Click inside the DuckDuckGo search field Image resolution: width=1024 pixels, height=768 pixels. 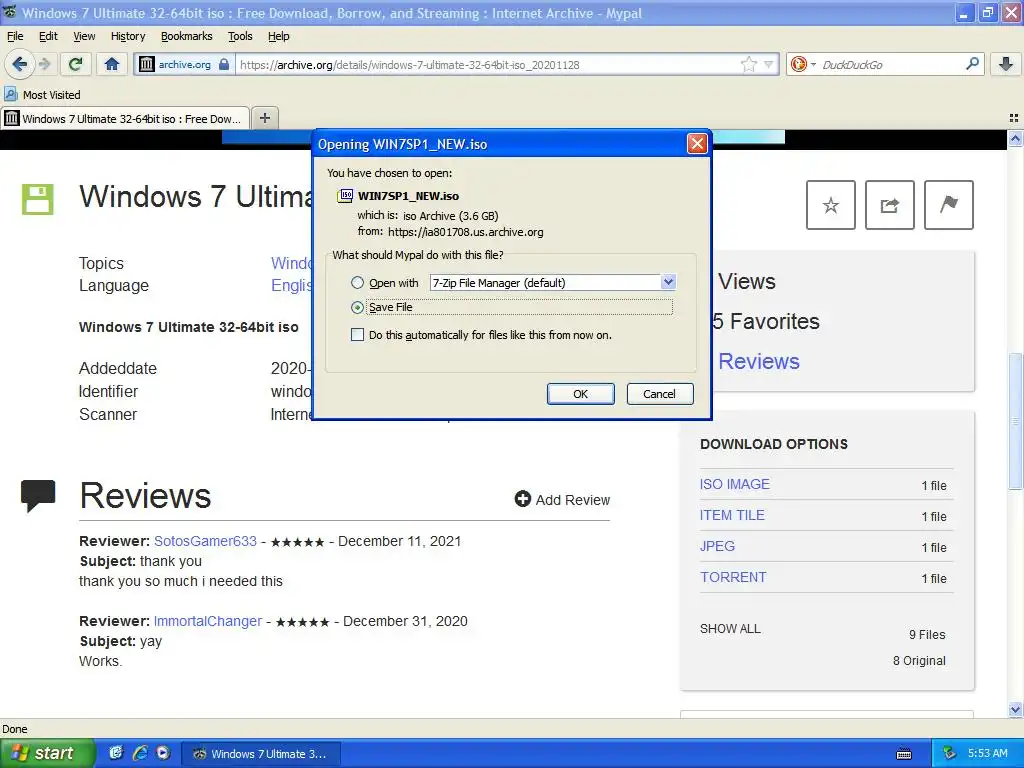click(x=891, y=65)
